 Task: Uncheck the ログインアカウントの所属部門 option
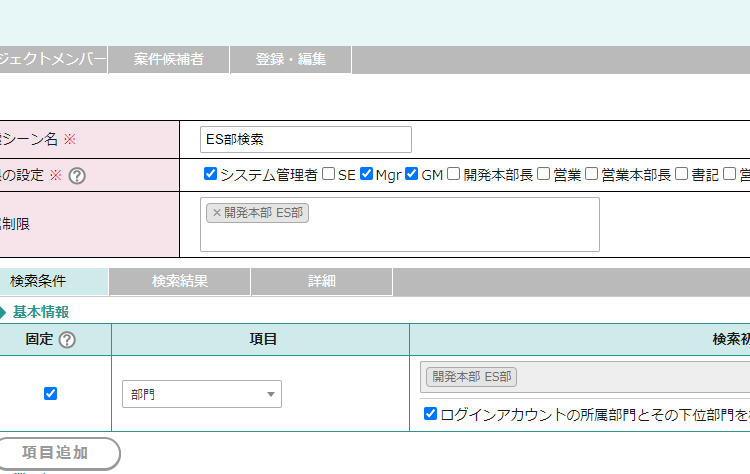[x=430, y=414]
